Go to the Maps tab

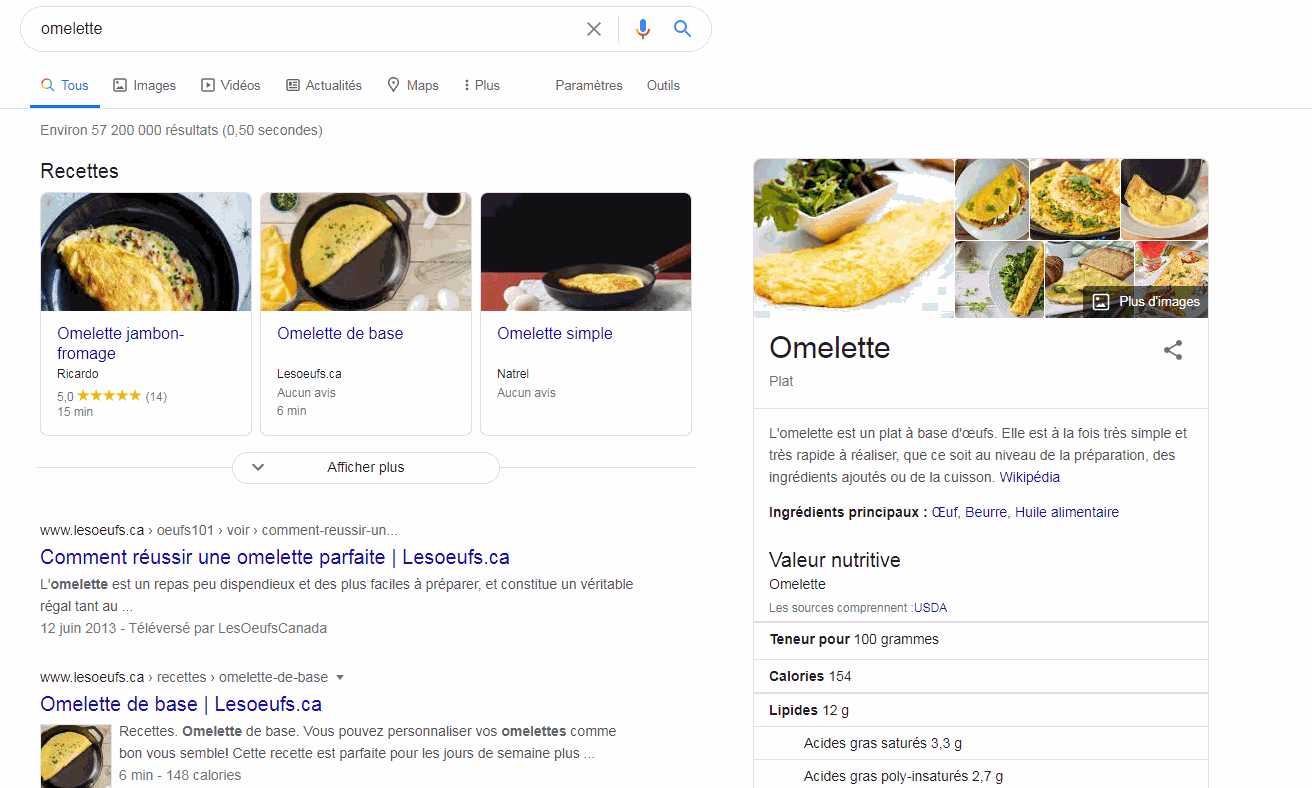[413, 86]
